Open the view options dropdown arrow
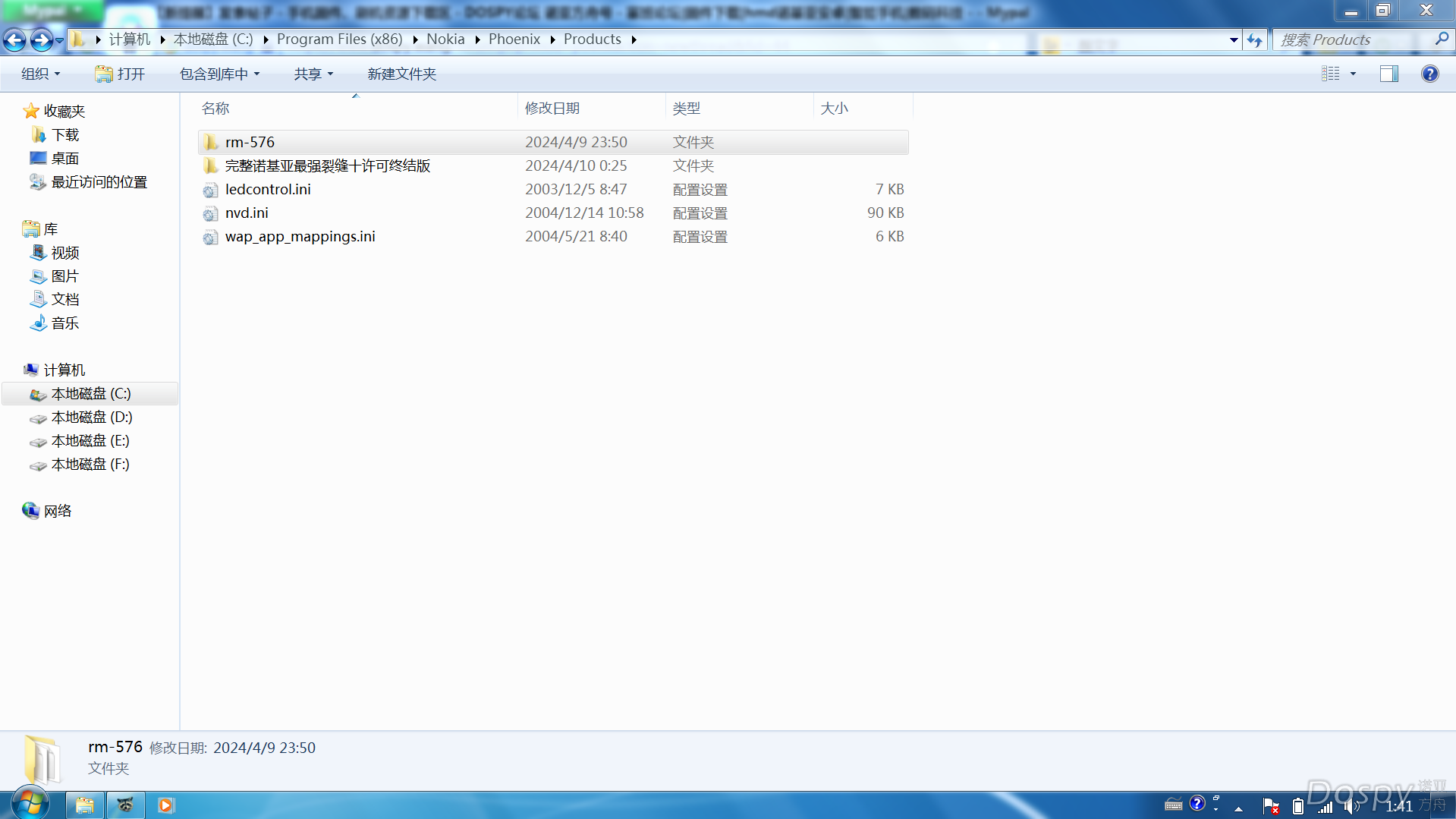1456x819 pixels. click(1353, 74)
